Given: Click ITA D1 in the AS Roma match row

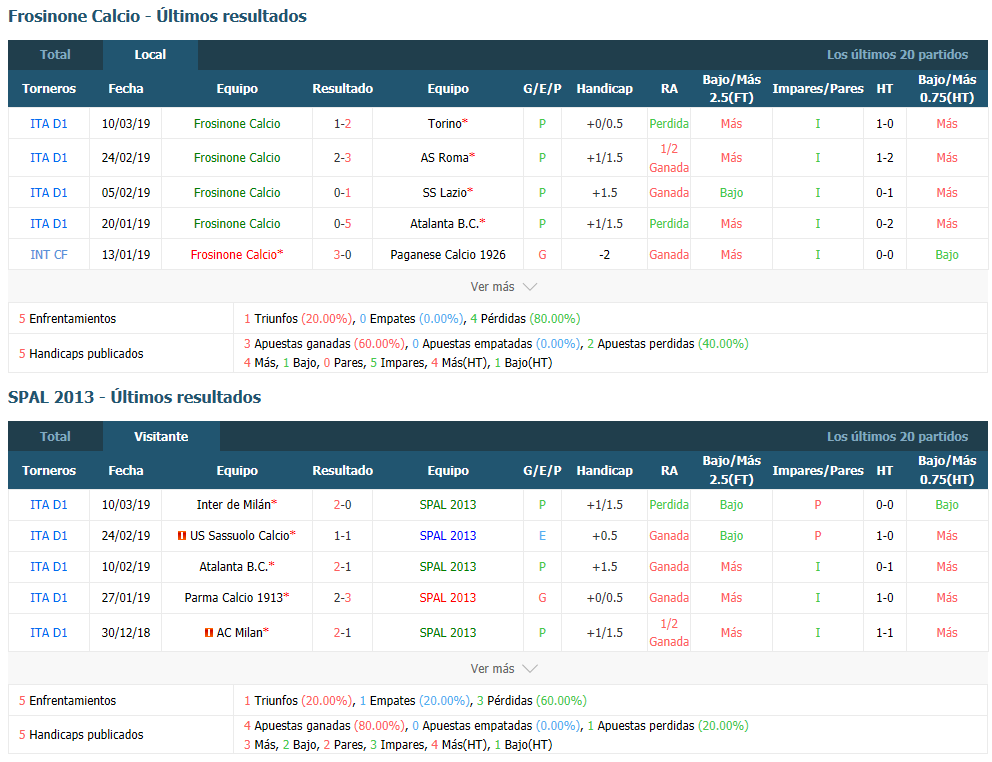Looking at the screenshot, I should [49, 158].
